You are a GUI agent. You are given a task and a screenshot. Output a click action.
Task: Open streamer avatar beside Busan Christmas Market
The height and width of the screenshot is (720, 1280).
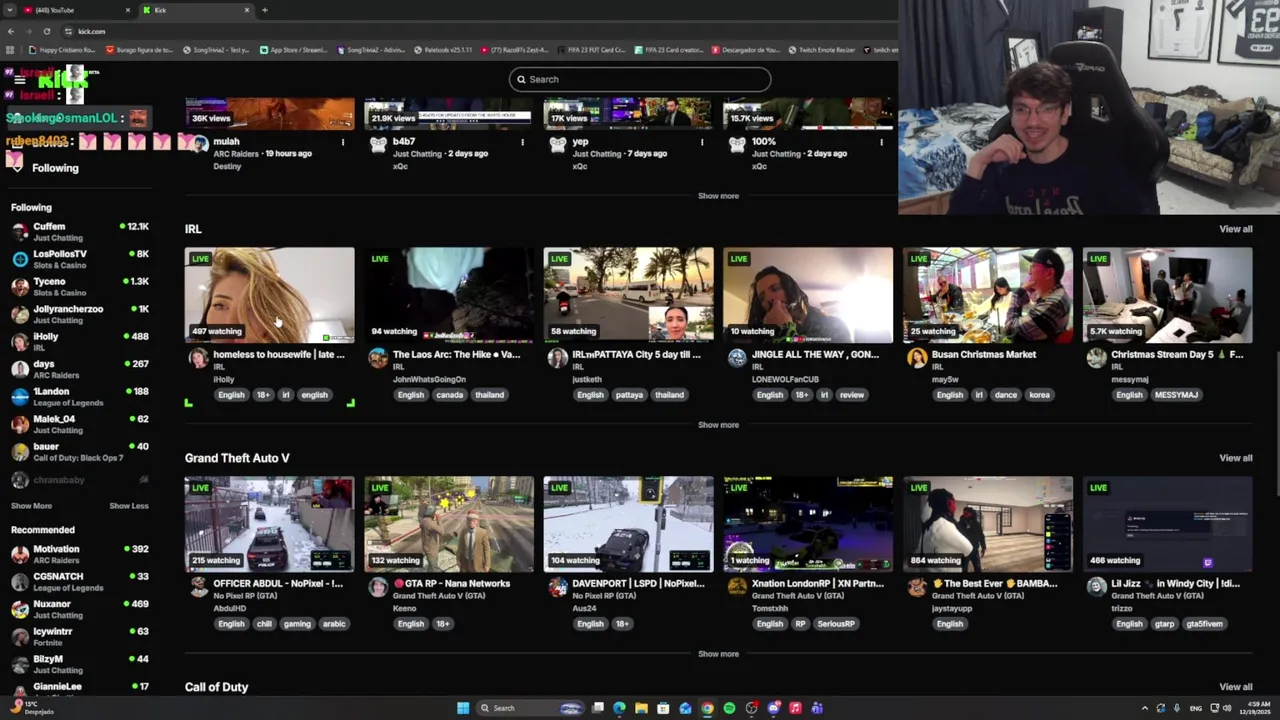917,358
